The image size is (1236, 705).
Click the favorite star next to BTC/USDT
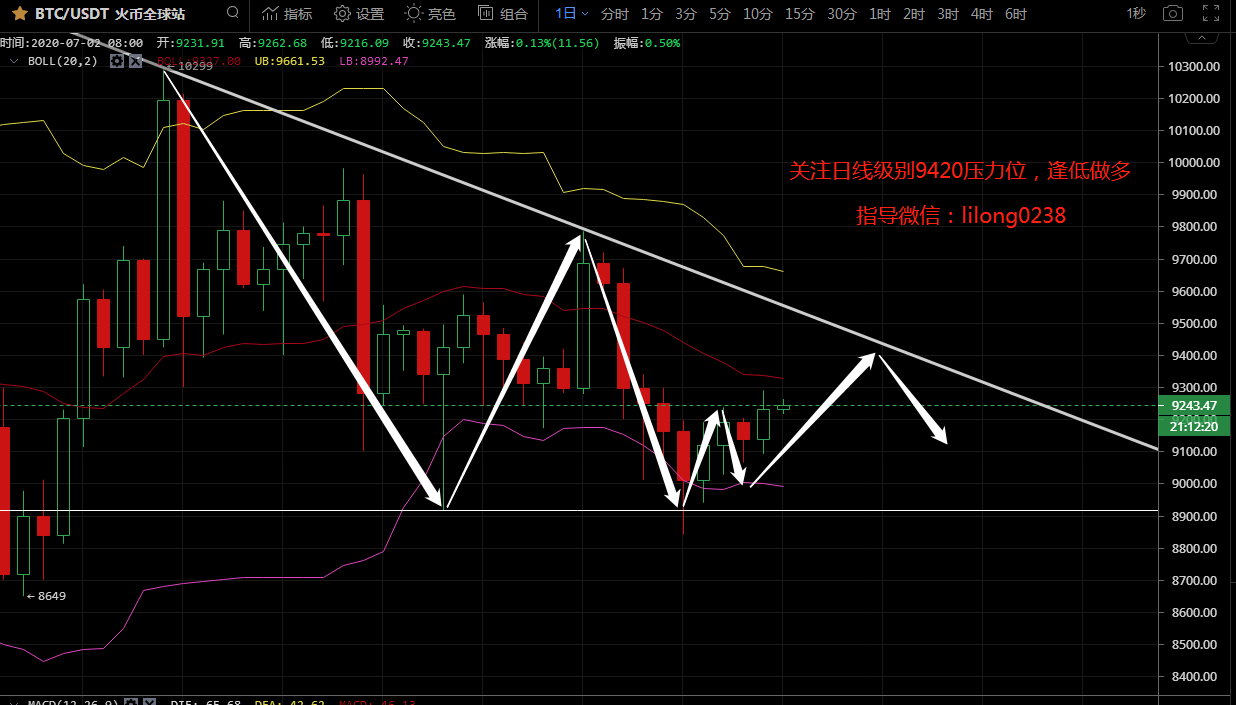18,14
